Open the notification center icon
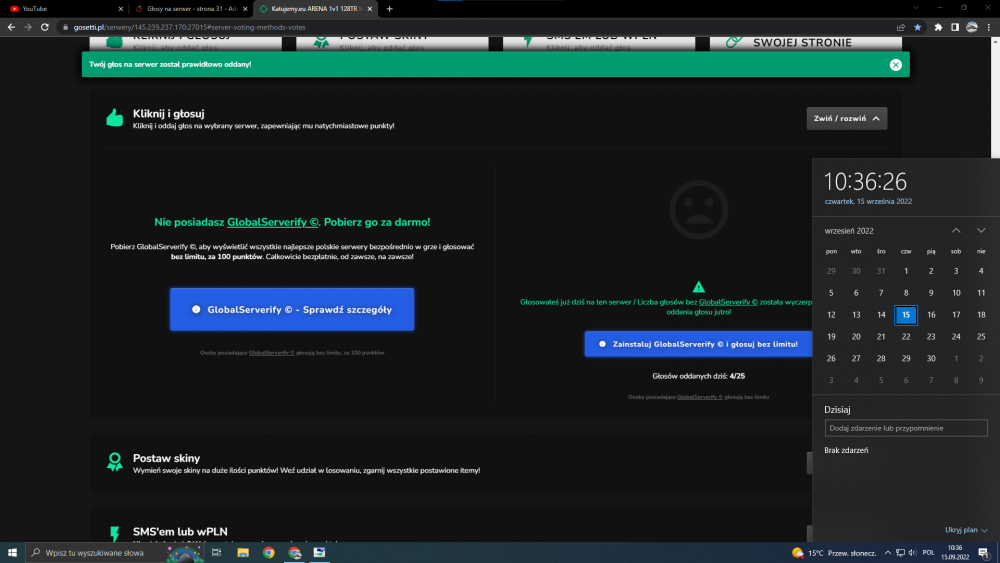1000x563 pixels. pos(984,553)
